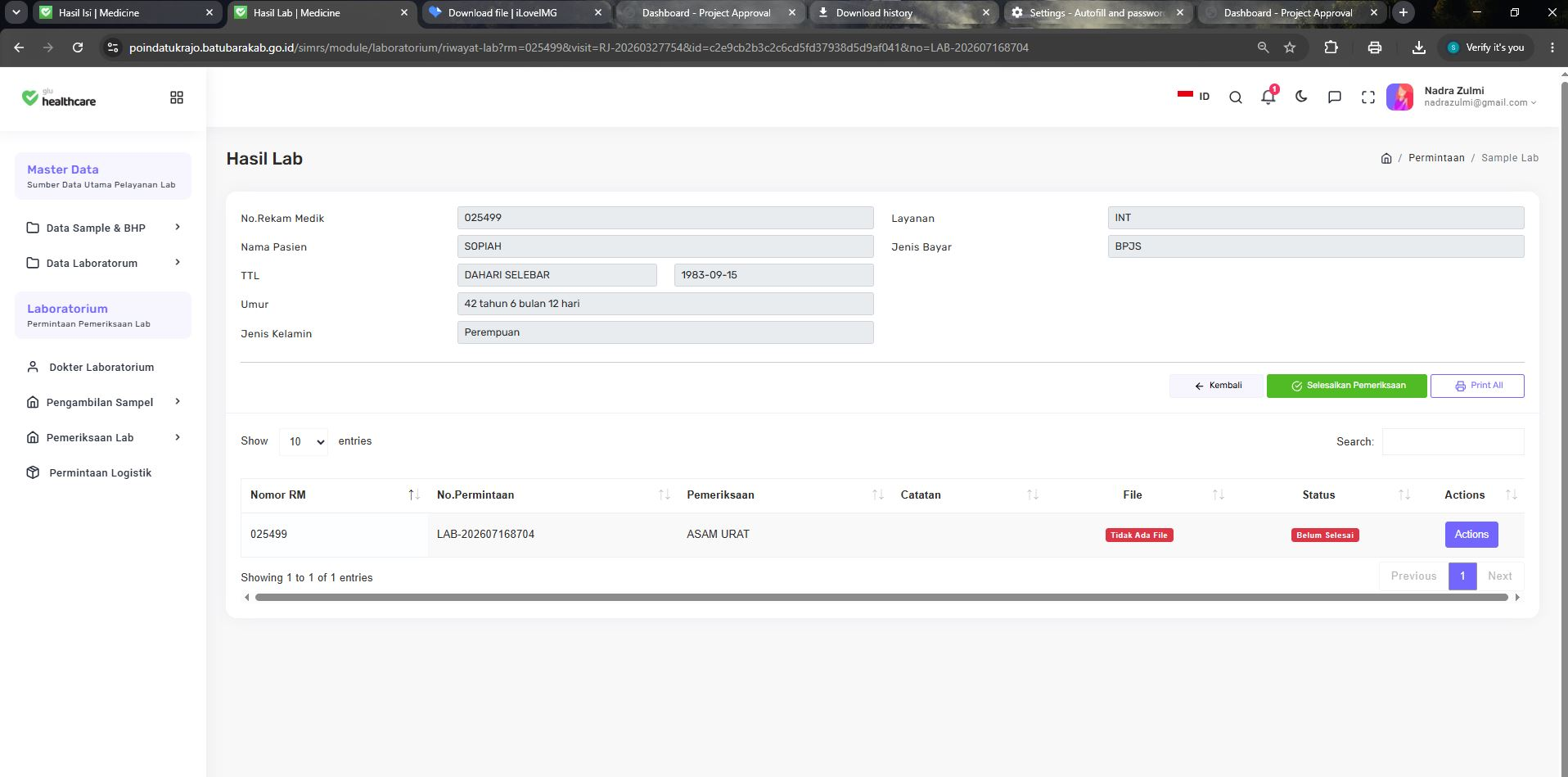
Task: Expand Pemeriksaan Lab menu
Action: [103, 437]
